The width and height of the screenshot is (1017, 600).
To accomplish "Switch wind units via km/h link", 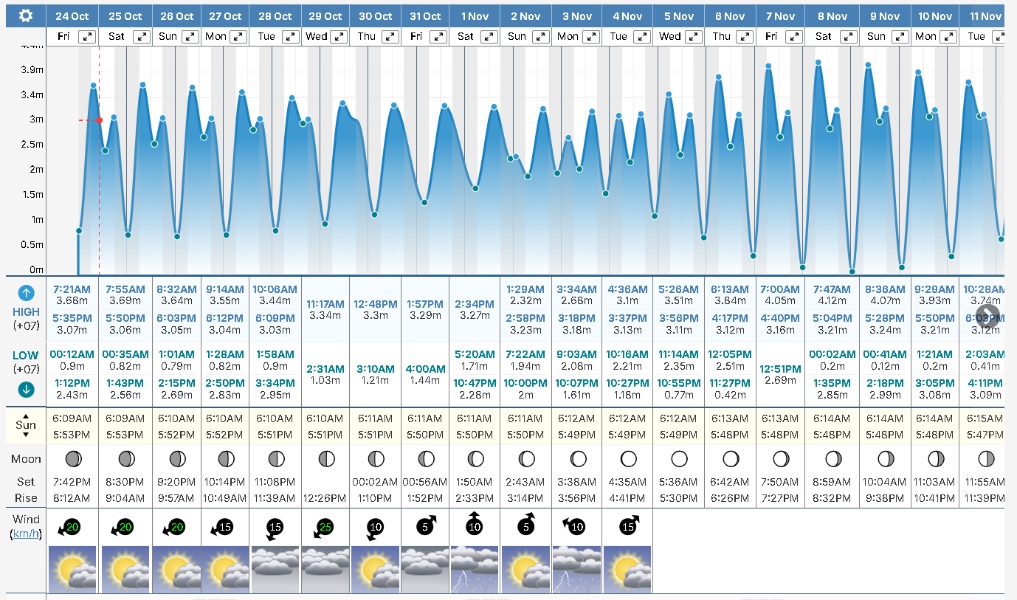I will click(26, 535).
